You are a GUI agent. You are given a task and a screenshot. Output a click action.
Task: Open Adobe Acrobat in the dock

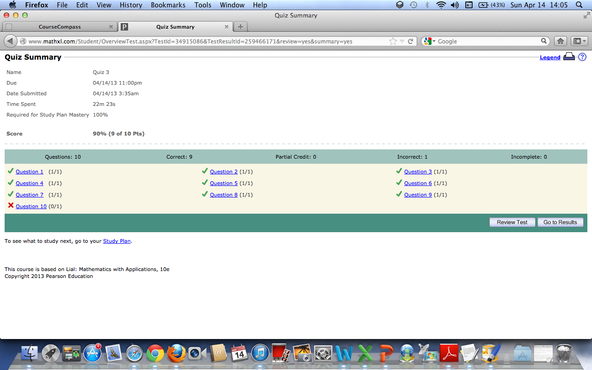(449, 354)
